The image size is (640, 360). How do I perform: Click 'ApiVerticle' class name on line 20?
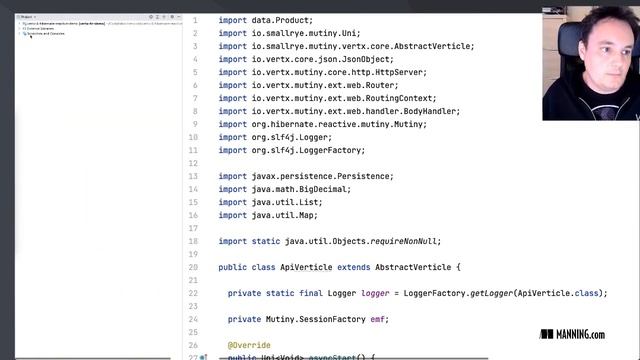point(306,267)
